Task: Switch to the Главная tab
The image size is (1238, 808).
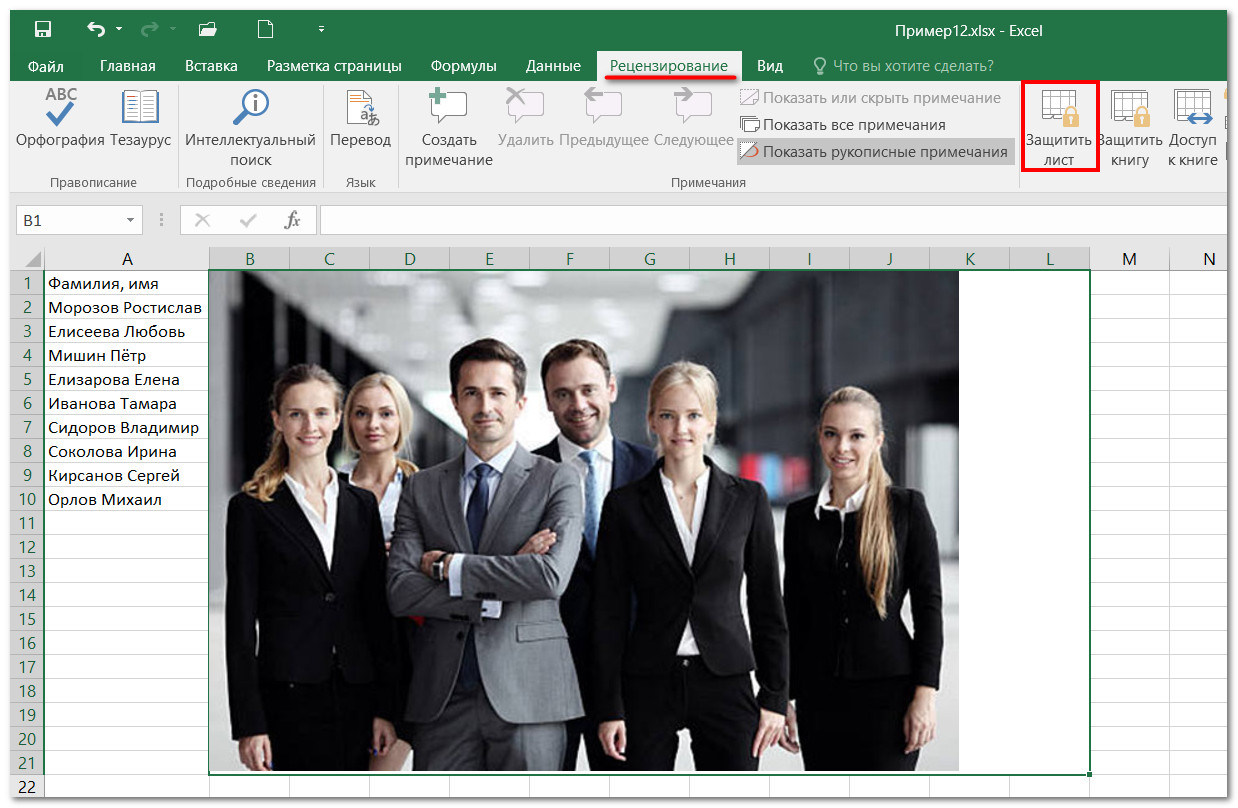Action: tap(128, 66)
